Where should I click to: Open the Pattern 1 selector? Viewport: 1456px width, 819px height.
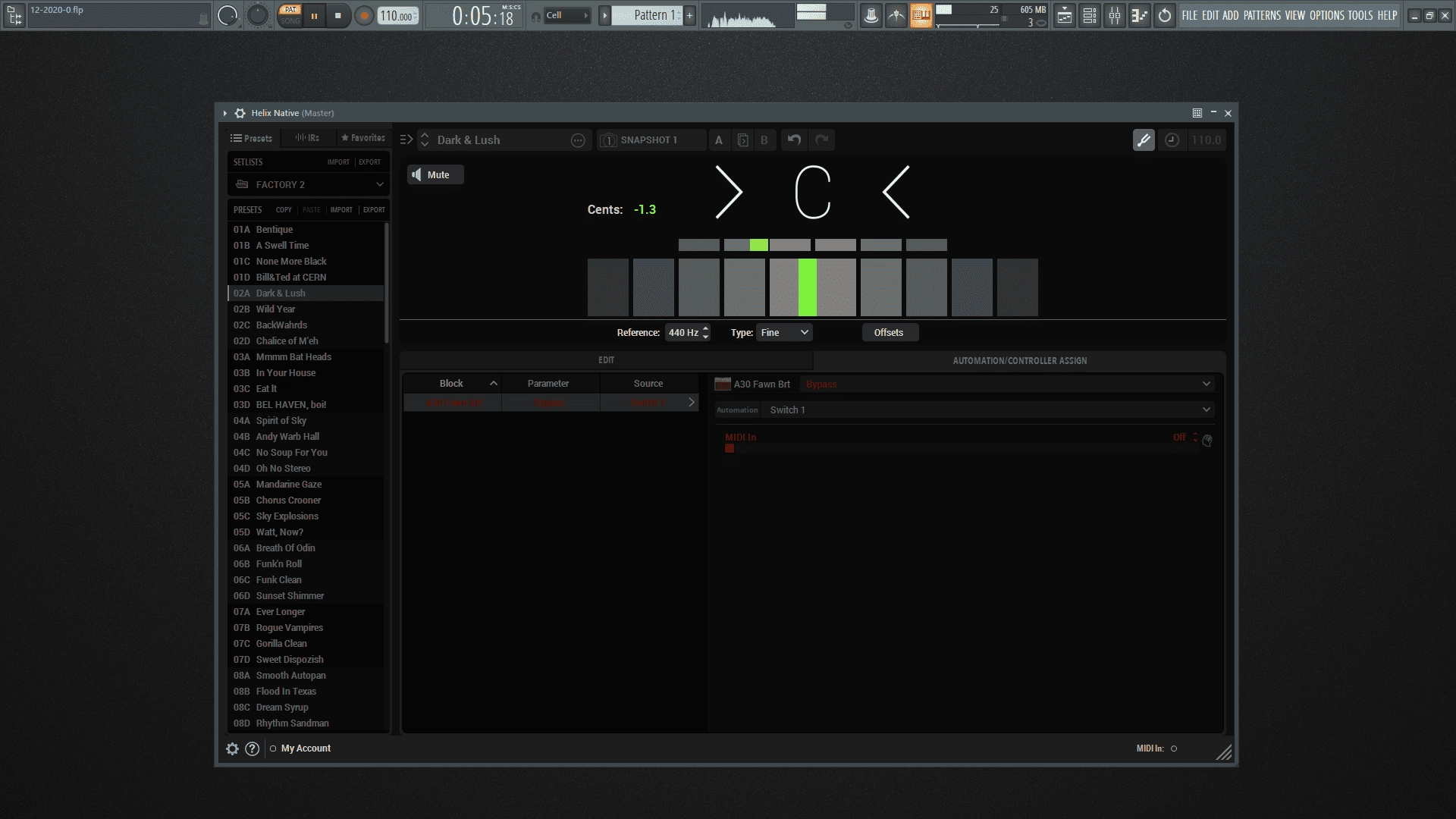(x=647, y=15)
